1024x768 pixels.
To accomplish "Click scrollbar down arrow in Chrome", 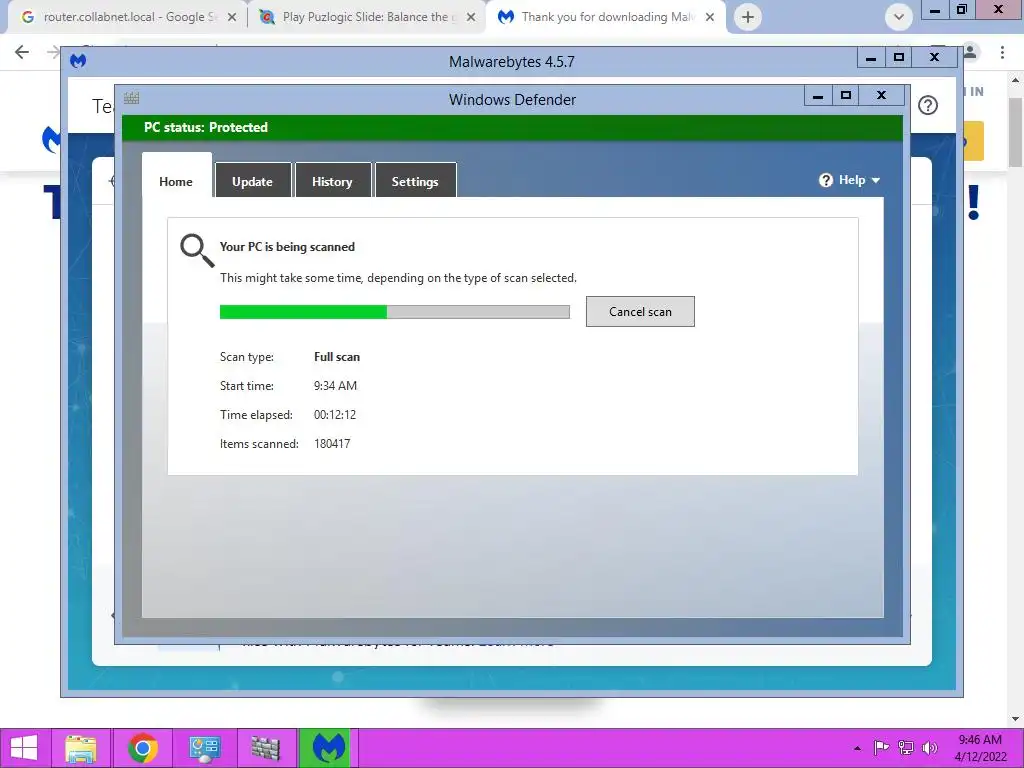I will coord(1016,719).
